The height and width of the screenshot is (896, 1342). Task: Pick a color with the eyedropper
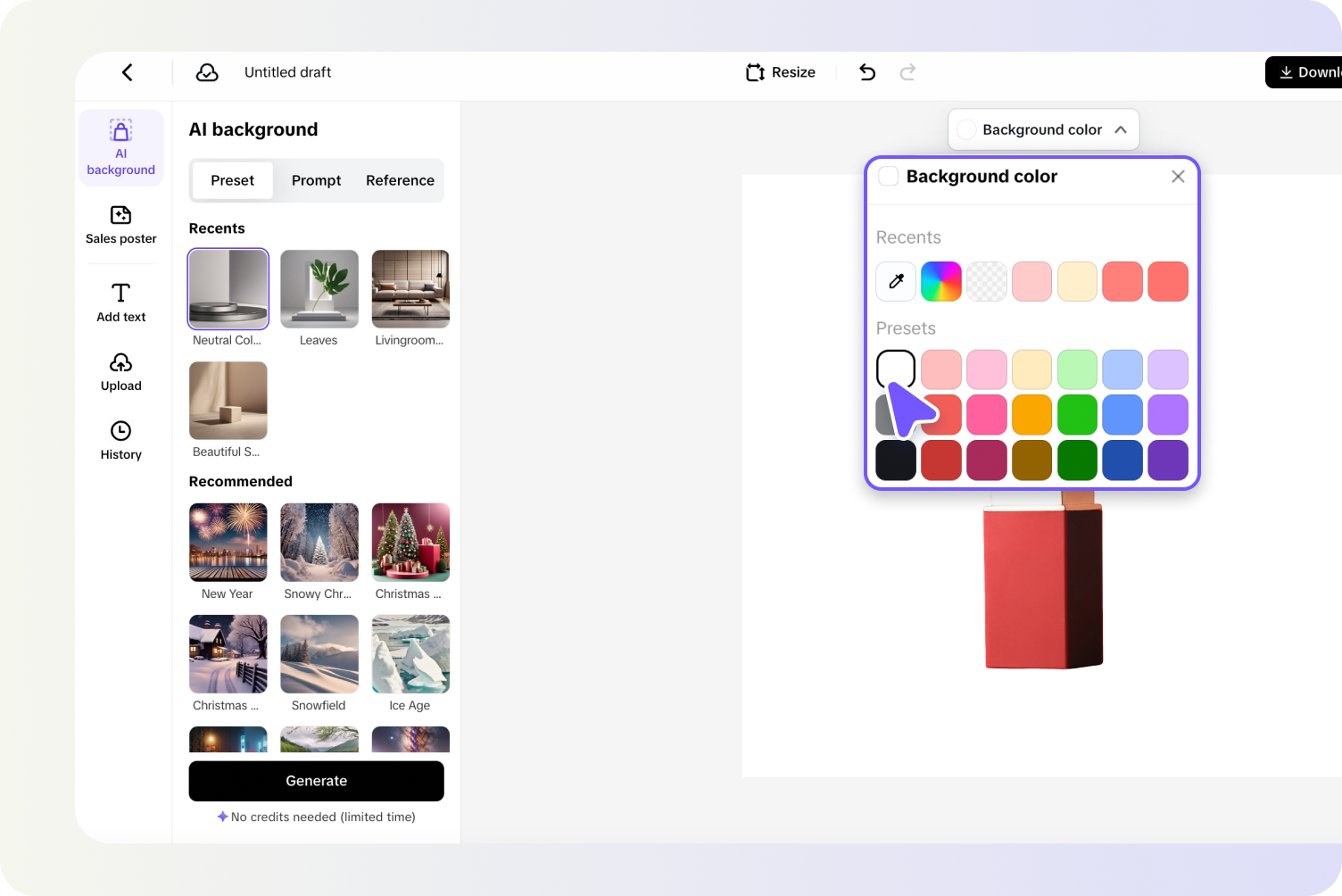pyautogui.click(x=896, y=281)
